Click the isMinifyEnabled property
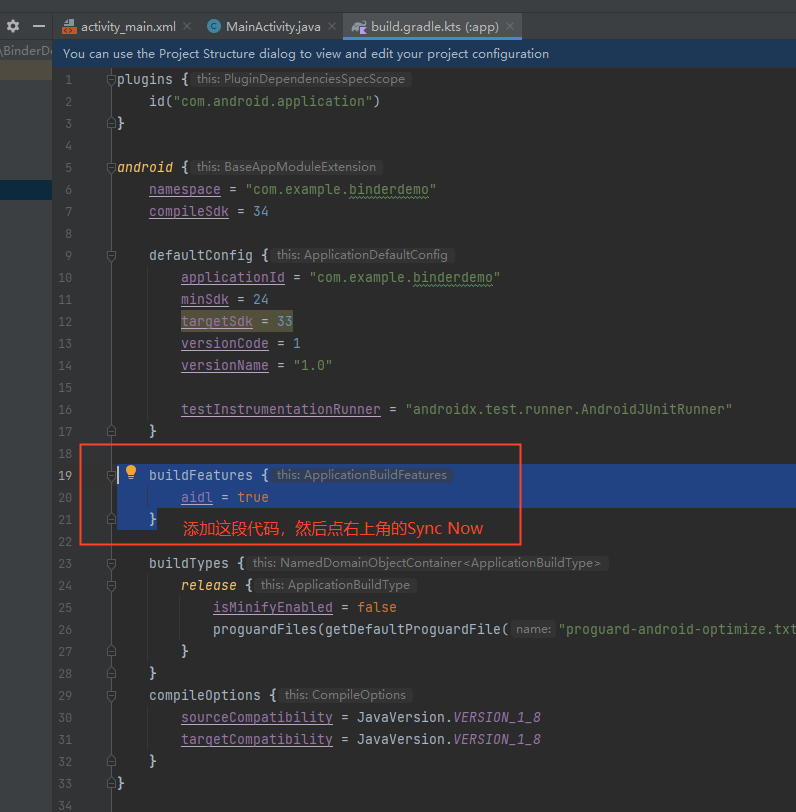Image resolution: width=796 pixels, height=812 pixels. [273, 607]
